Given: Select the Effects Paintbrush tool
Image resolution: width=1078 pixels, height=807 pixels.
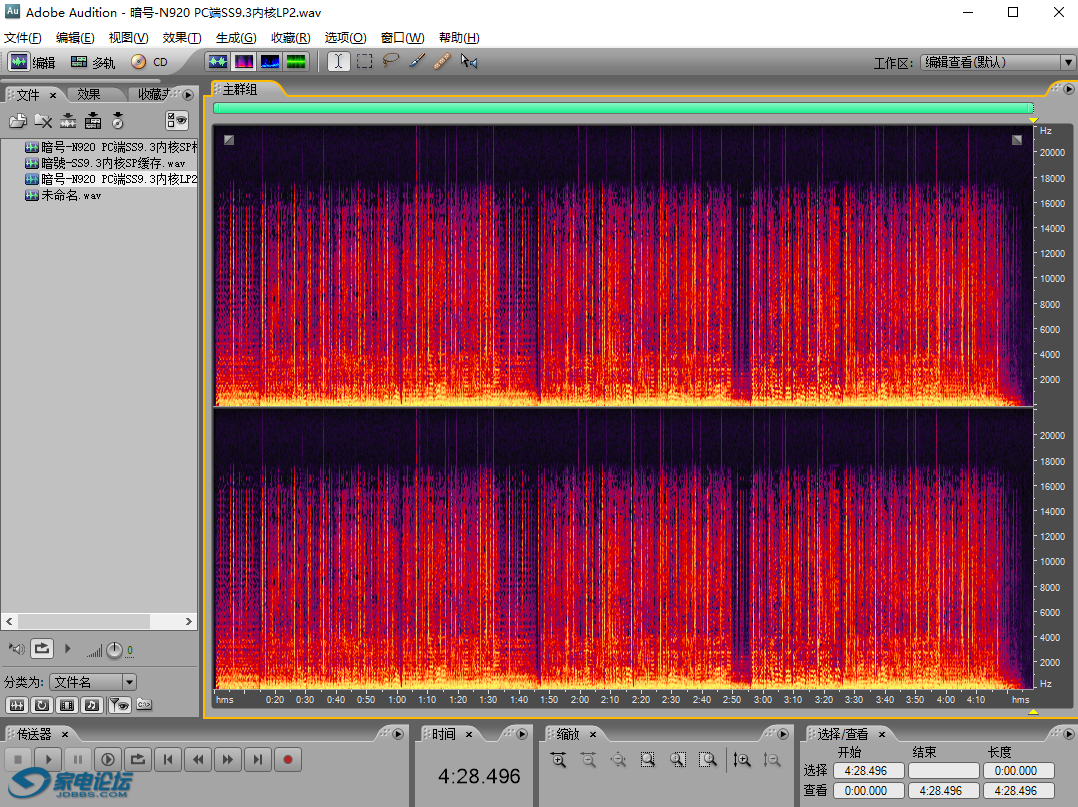Looking at the screenshot, I should (417, 61).
